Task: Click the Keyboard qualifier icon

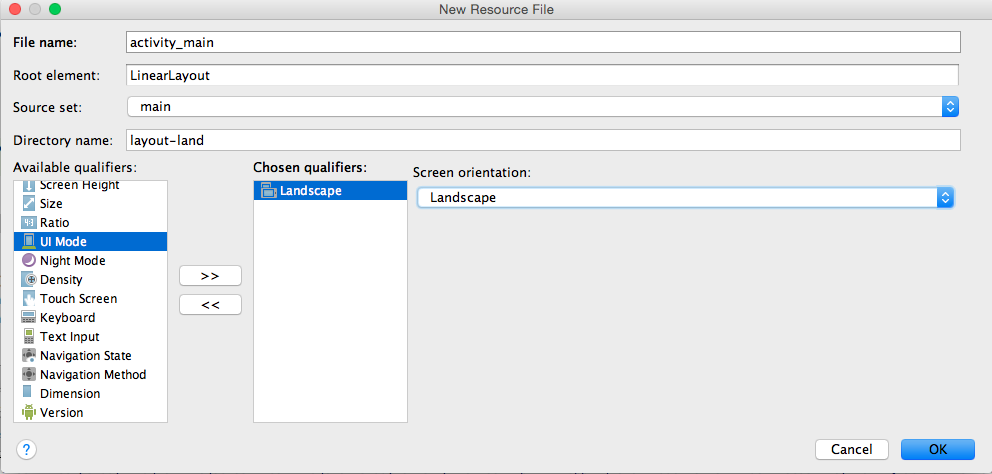Action: point(28,318)
